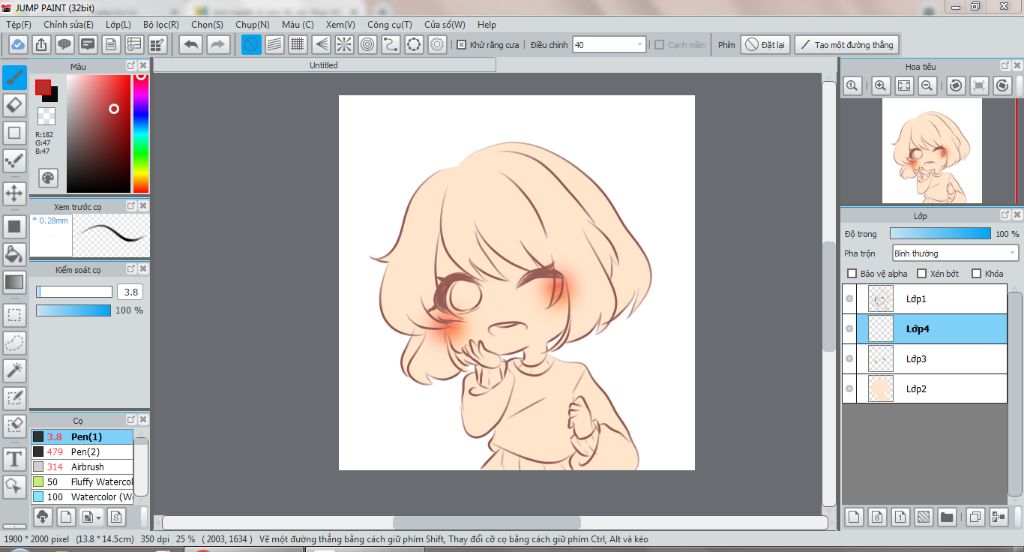The width and height of the screenshot is (1024, 552).
Task: Enable parallel lines snap
Action: coord(274,44)
